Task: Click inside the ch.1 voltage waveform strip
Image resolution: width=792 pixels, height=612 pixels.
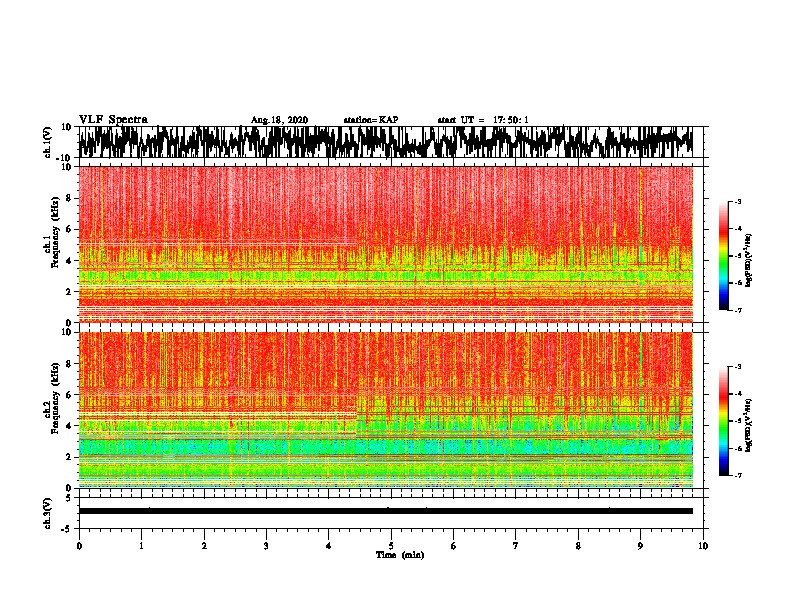Action: click(385, 142)
